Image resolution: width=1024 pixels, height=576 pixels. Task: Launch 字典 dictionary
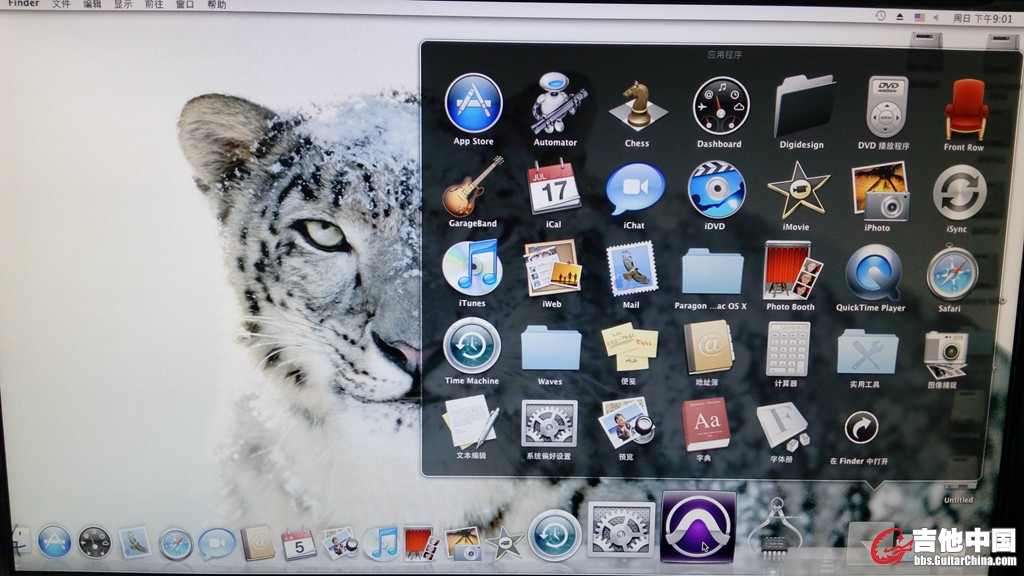(x=705, y=425)
